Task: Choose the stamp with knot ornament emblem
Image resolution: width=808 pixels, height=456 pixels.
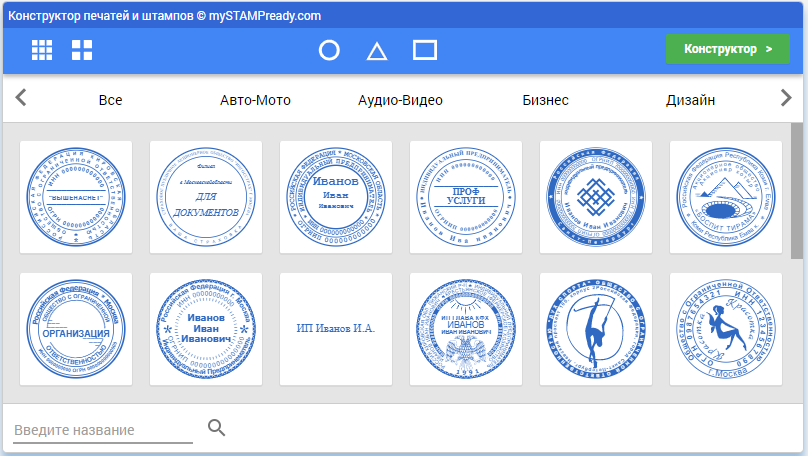Action: (596, 197)
